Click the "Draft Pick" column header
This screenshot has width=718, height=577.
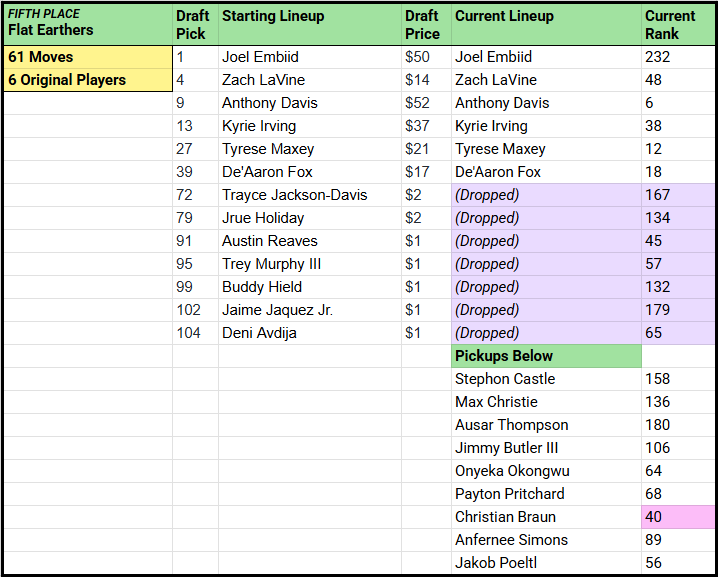click(194, 23)
